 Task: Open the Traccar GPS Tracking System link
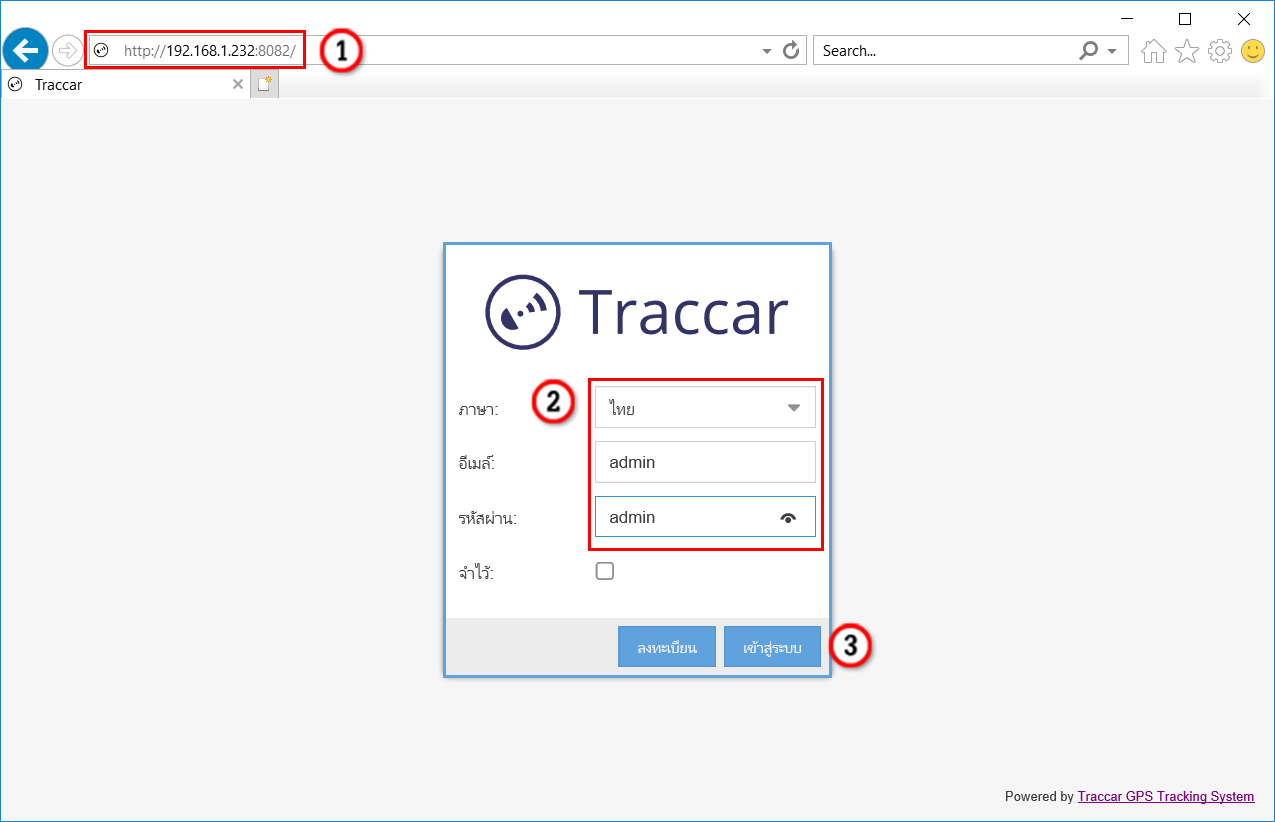coord(1166,797)
